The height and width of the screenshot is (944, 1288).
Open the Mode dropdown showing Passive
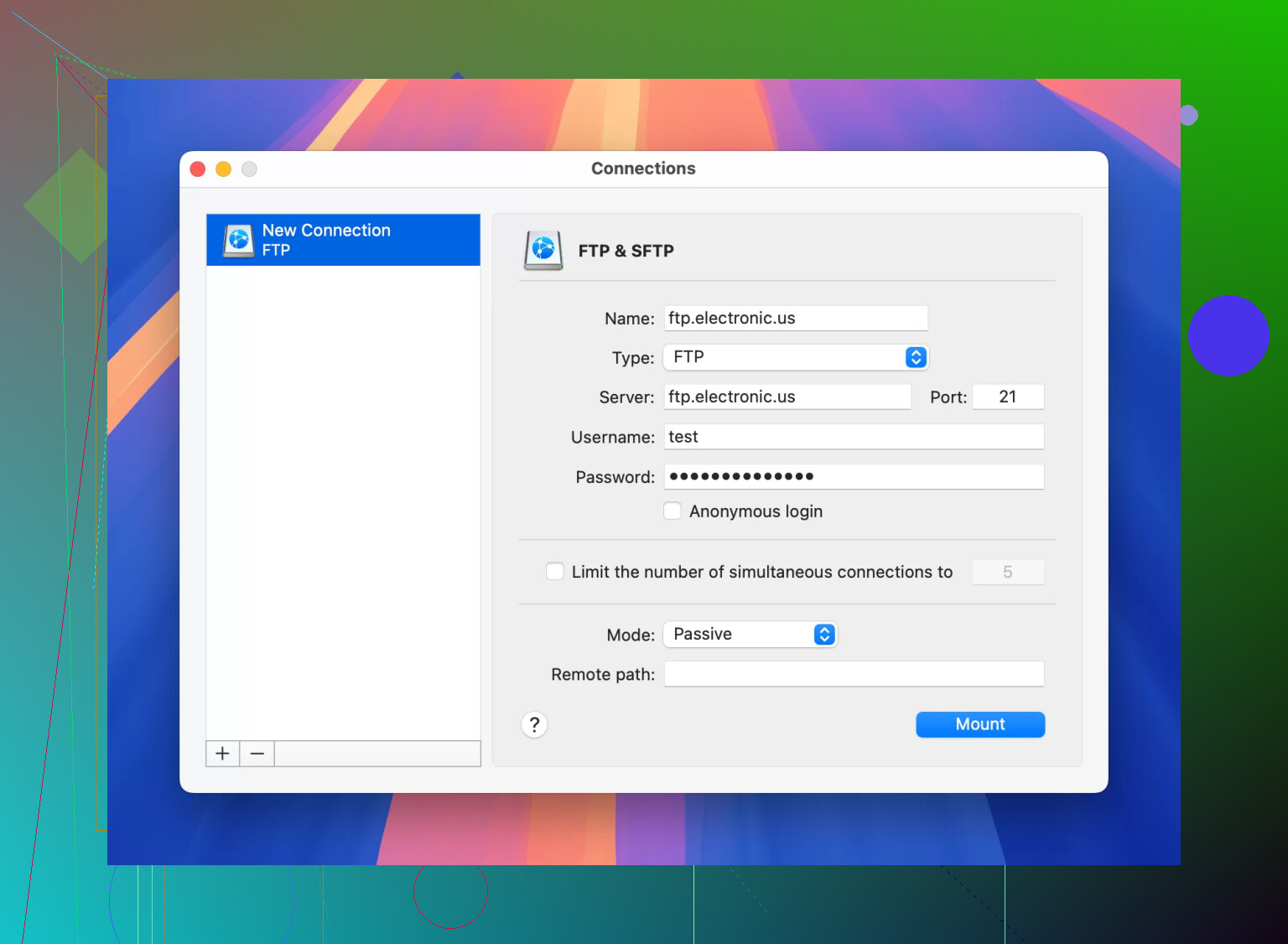pyautogui.click(x=750, y=634)
